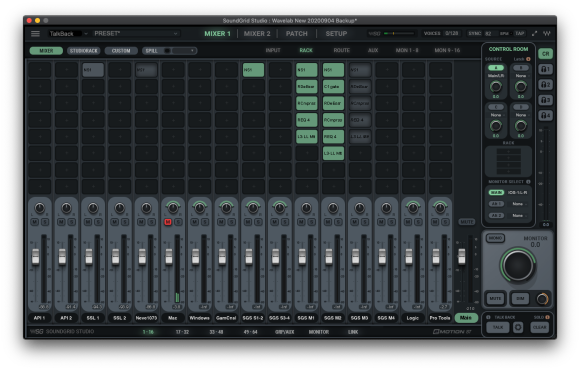The image size is (580, 370).
Task: Open REQ 4 plugin on SGS M1
Action: pyautogui.click(x=307, y=120)
